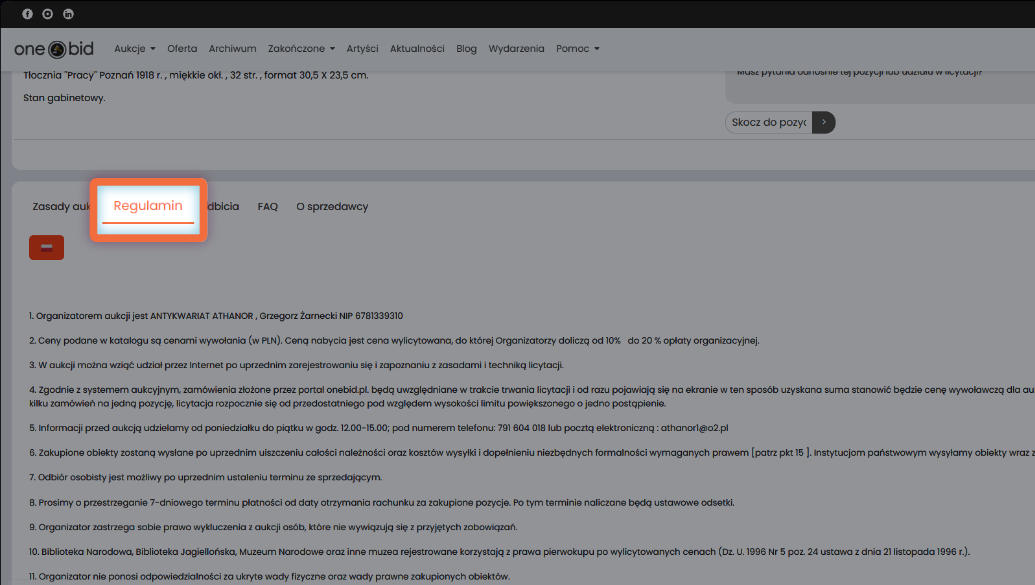
Task: Open the Blog menu item
Action: coord(466,49)
